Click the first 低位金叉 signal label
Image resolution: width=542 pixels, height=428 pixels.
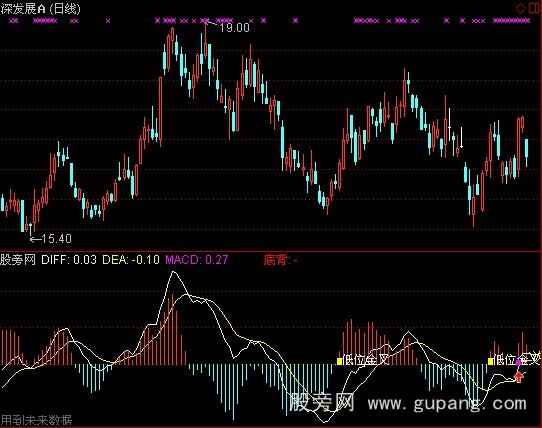[366, 360]
